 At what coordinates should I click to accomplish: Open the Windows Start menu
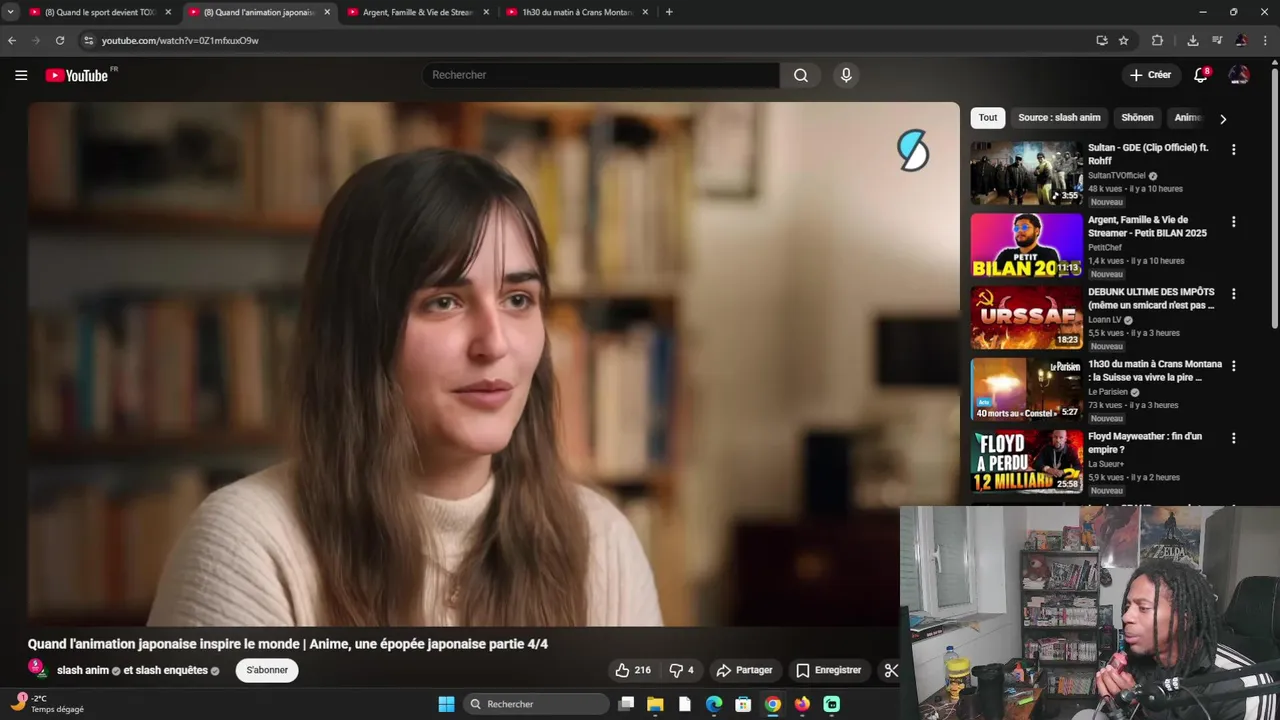tap(446, 704)
